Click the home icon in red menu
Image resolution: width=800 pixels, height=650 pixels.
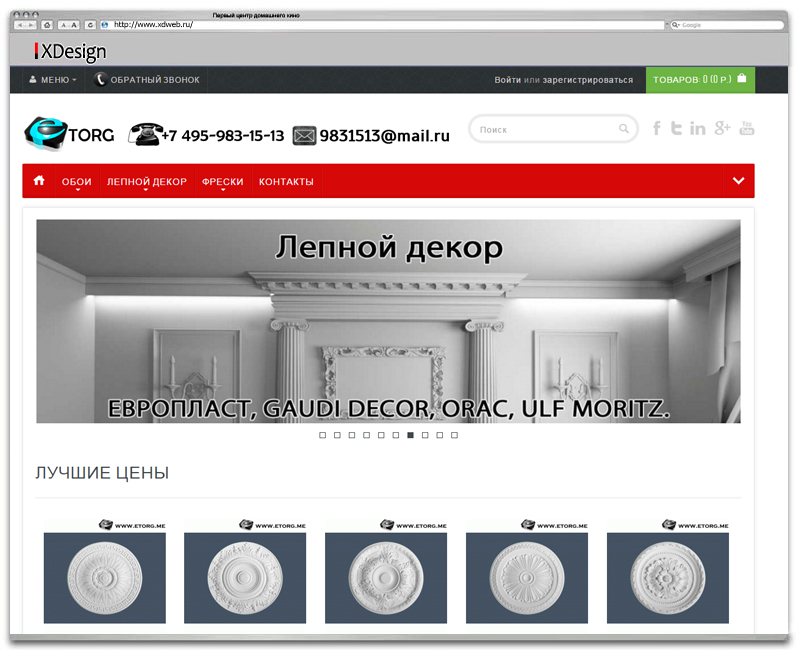point(39,181)
